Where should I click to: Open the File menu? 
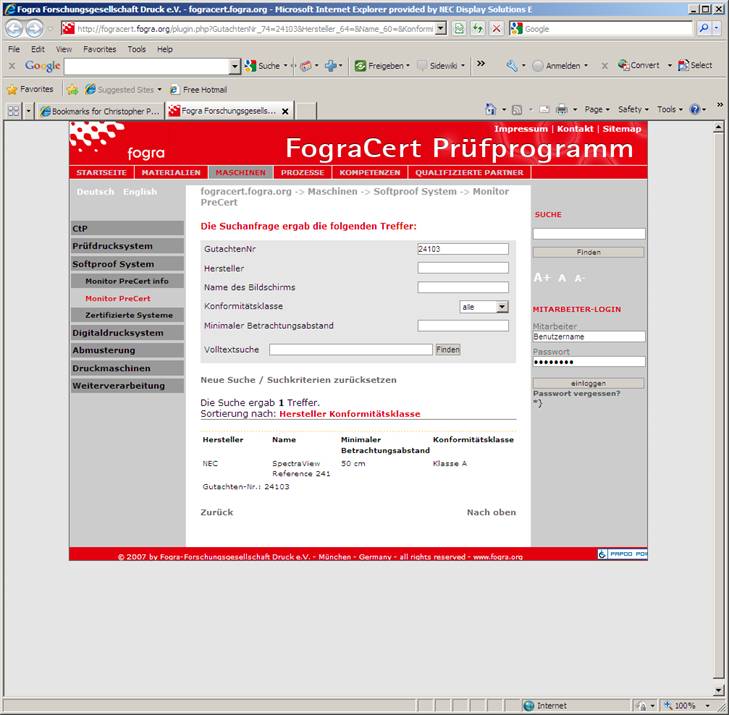(x=14, y=49)
